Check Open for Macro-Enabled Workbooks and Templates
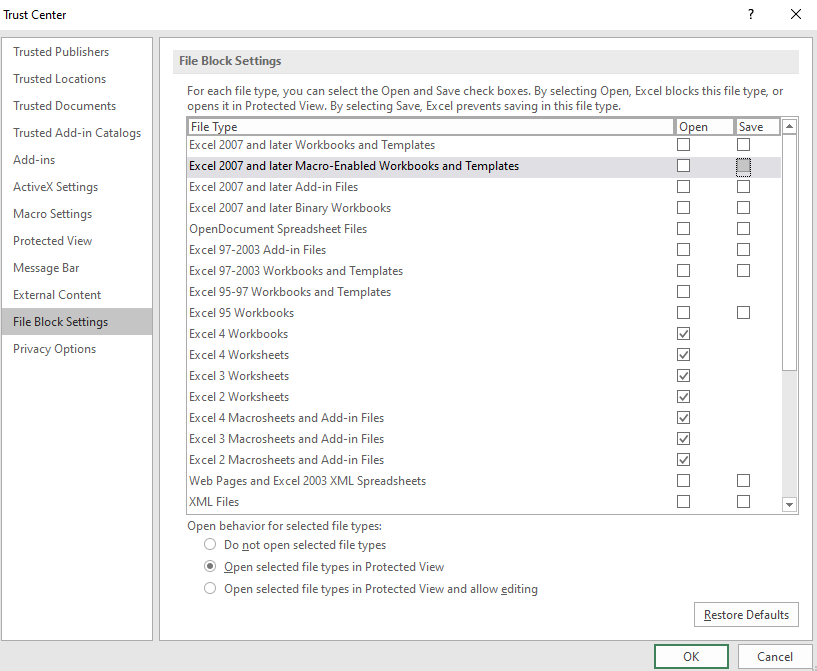Image resolution: width=817 pixels, height=671 pixels. click(x=683, y=166)
